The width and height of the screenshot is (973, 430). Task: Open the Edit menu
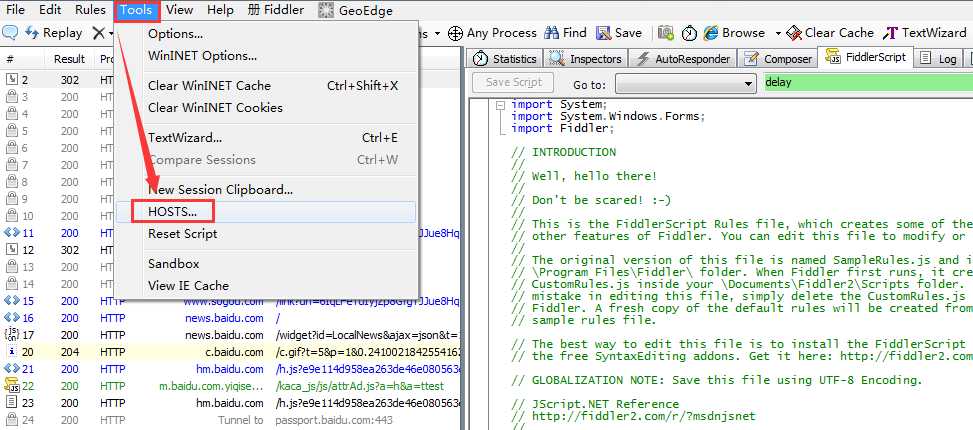[x=50, y=10]
